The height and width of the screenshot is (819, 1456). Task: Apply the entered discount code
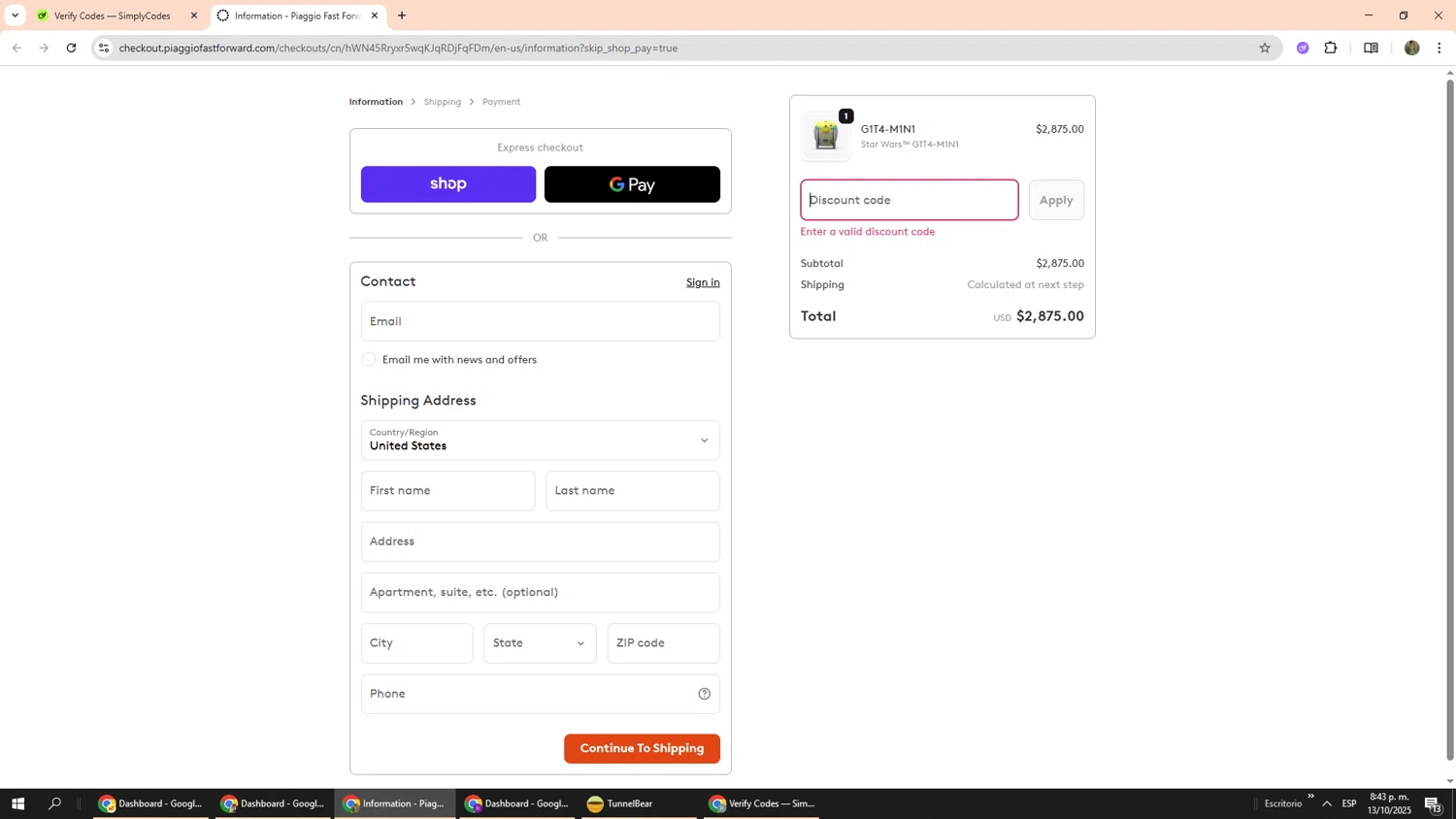pos(1056,200)
